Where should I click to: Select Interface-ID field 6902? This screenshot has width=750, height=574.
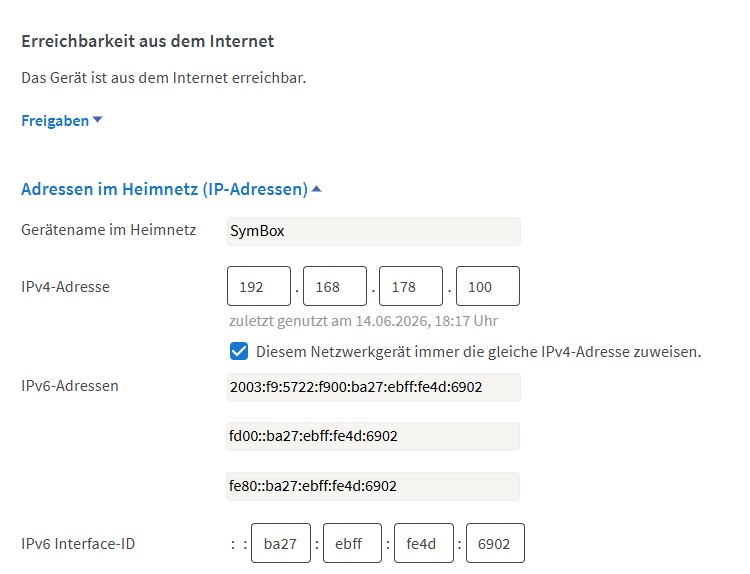[x=496, y=543]
